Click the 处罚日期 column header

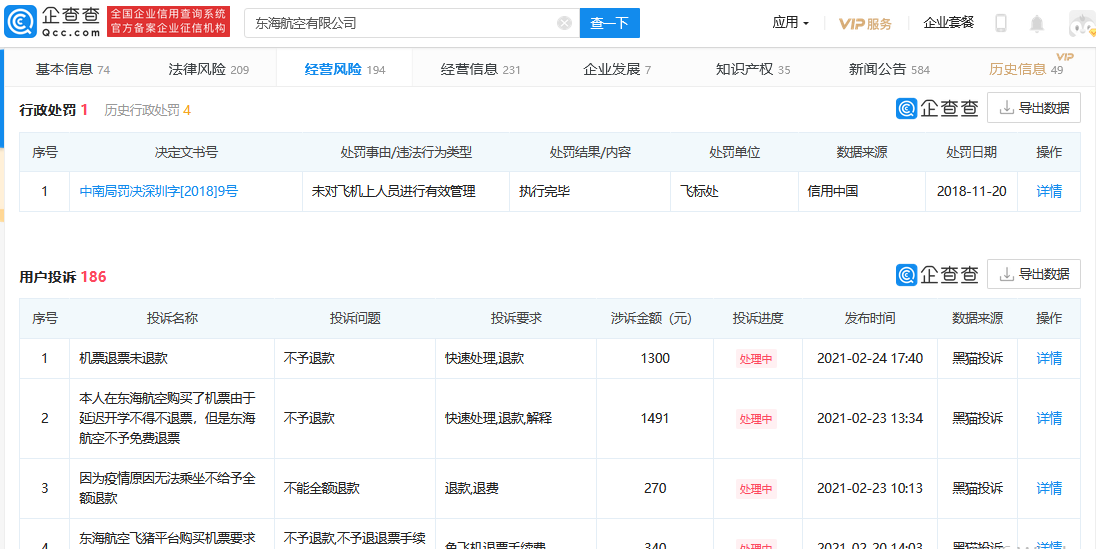coord(972,152)
